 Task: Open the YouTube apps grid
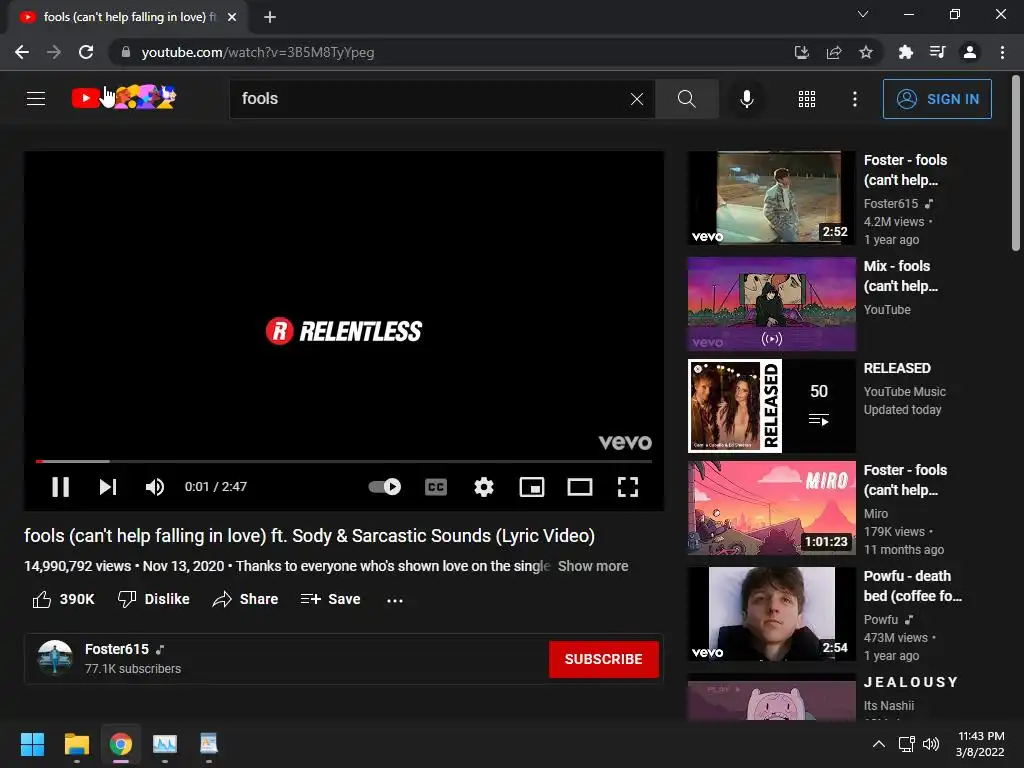point(807,99)
